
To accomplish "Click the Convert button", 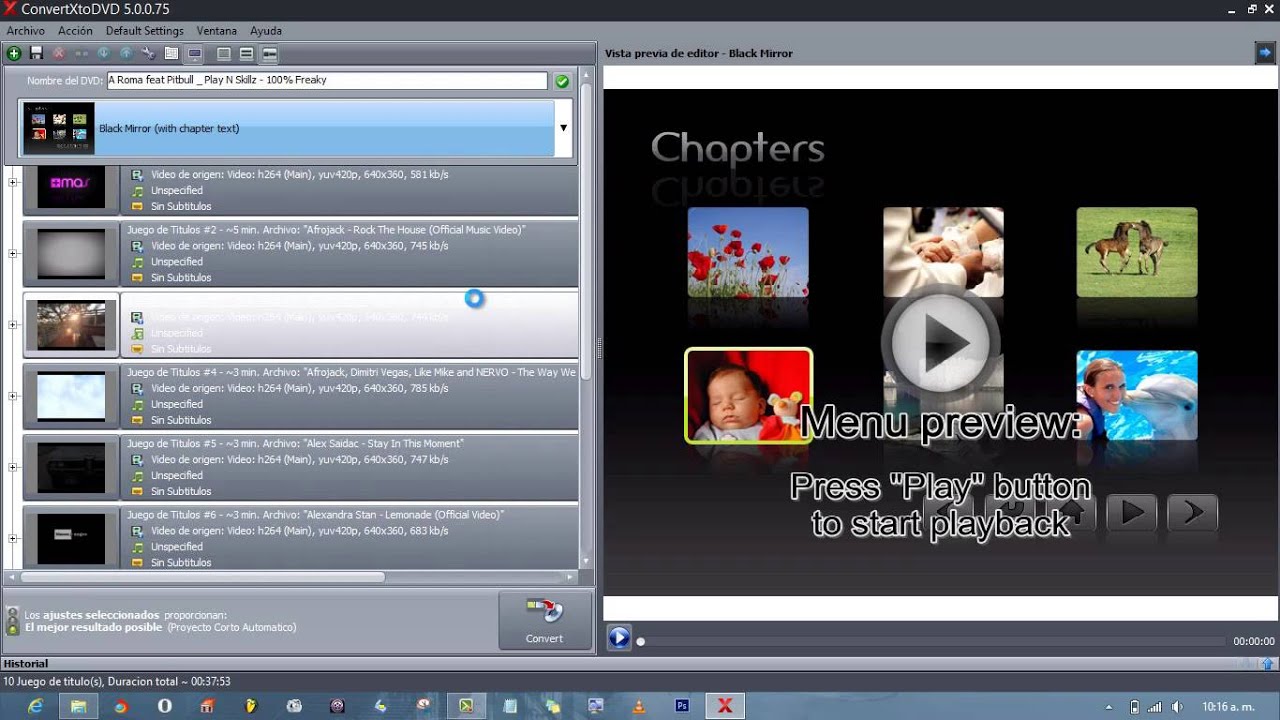I will tap(545, 620).
